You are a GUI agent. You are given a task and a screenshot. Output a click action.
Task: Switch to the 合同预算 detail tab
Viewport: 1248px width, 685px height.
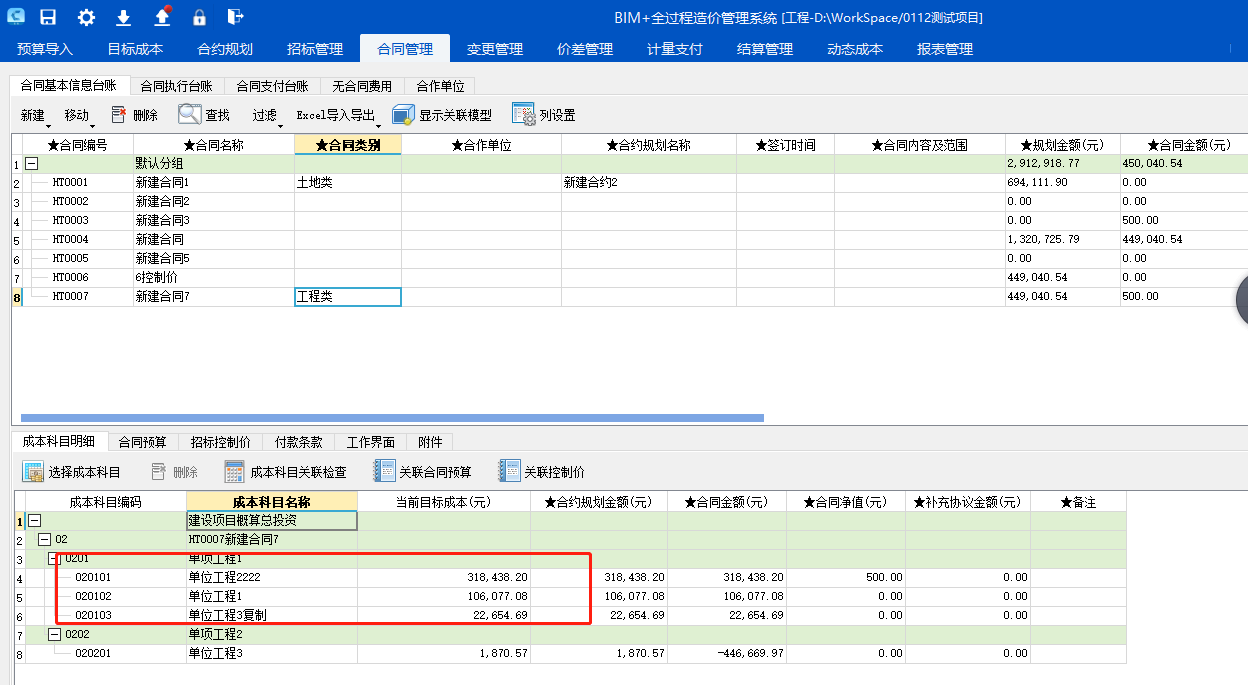pos(142,442)
